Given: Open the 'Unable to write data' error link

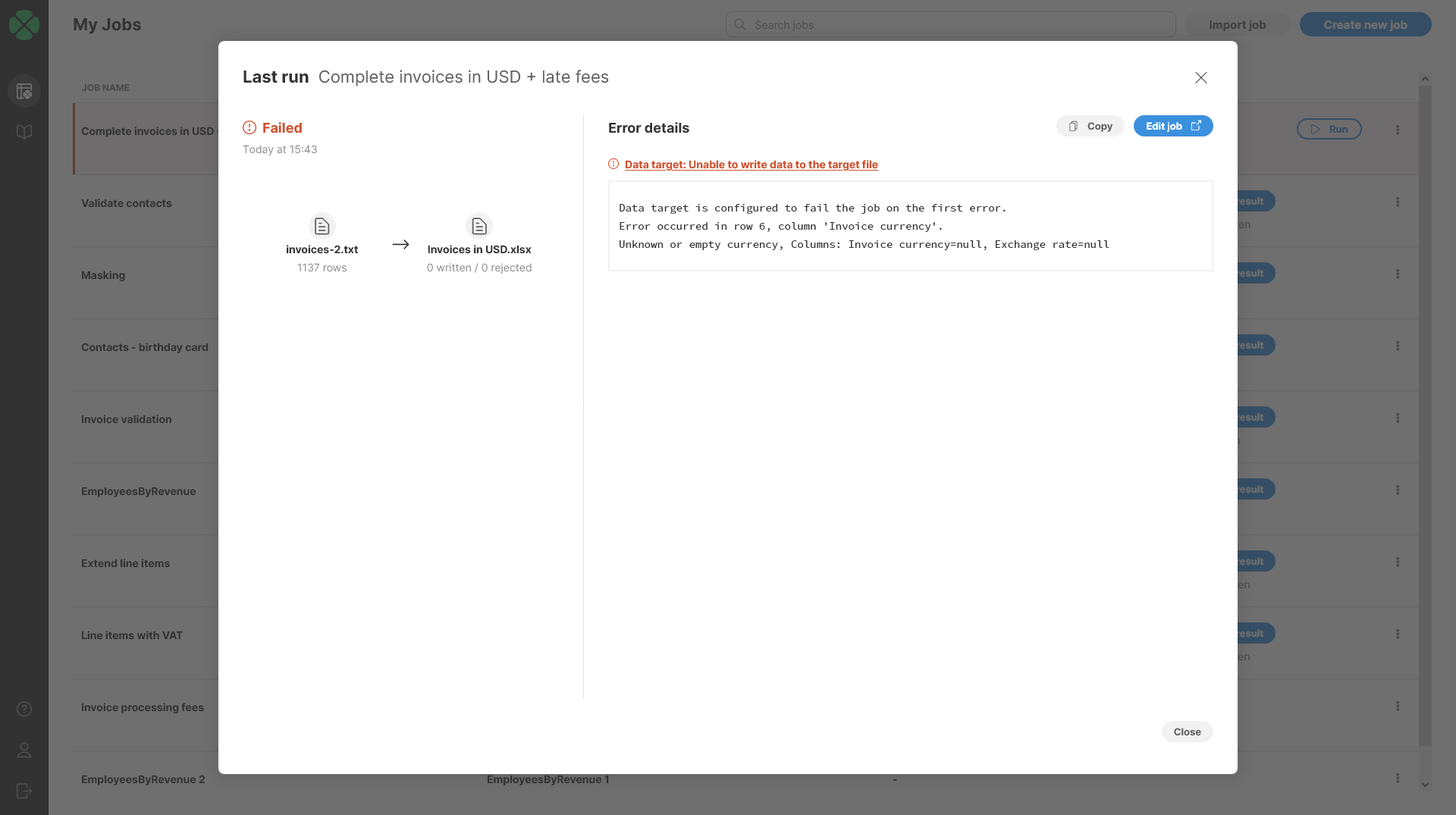Looking at the screenshot, I should pyautogui.click(x=751, y=165).
